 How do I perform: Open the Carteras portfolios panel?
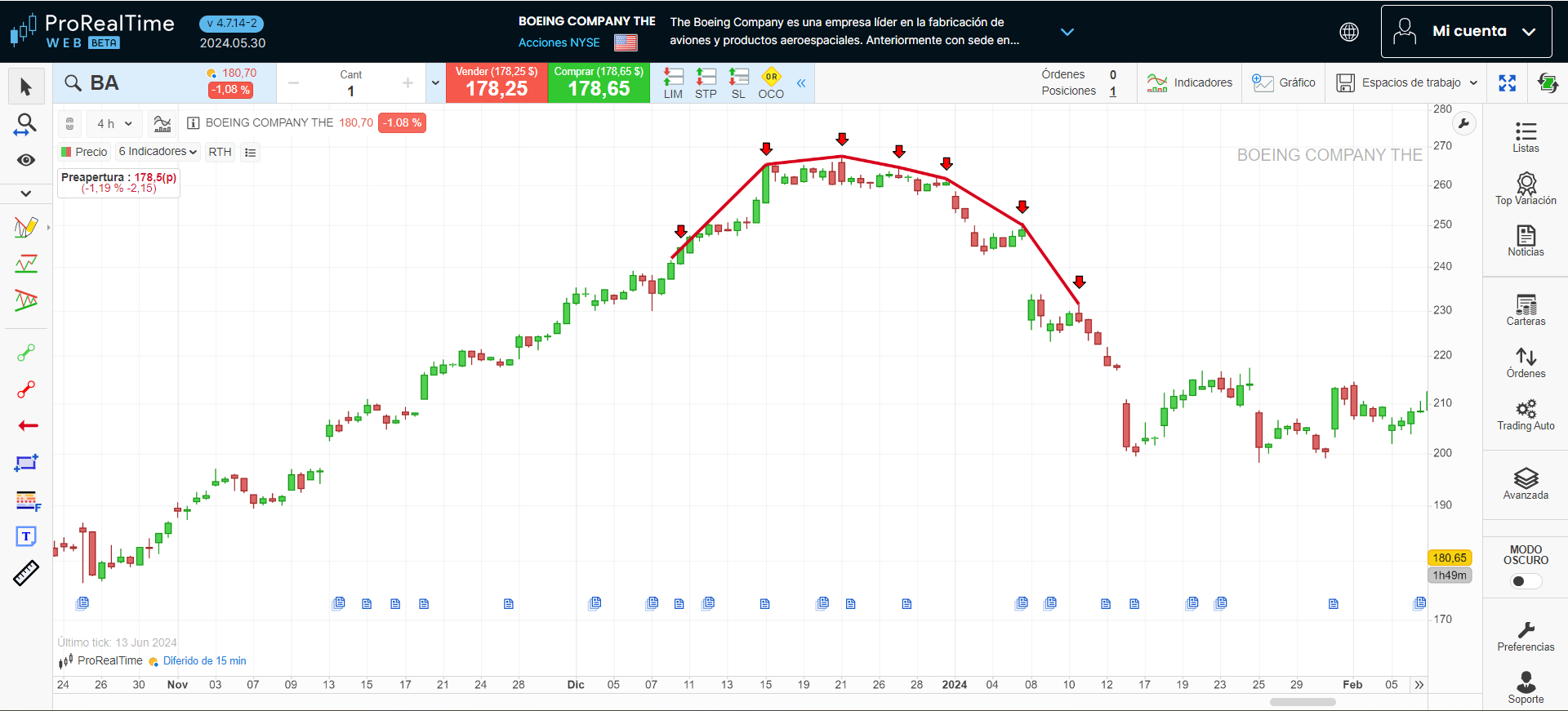click(1525, 310)
